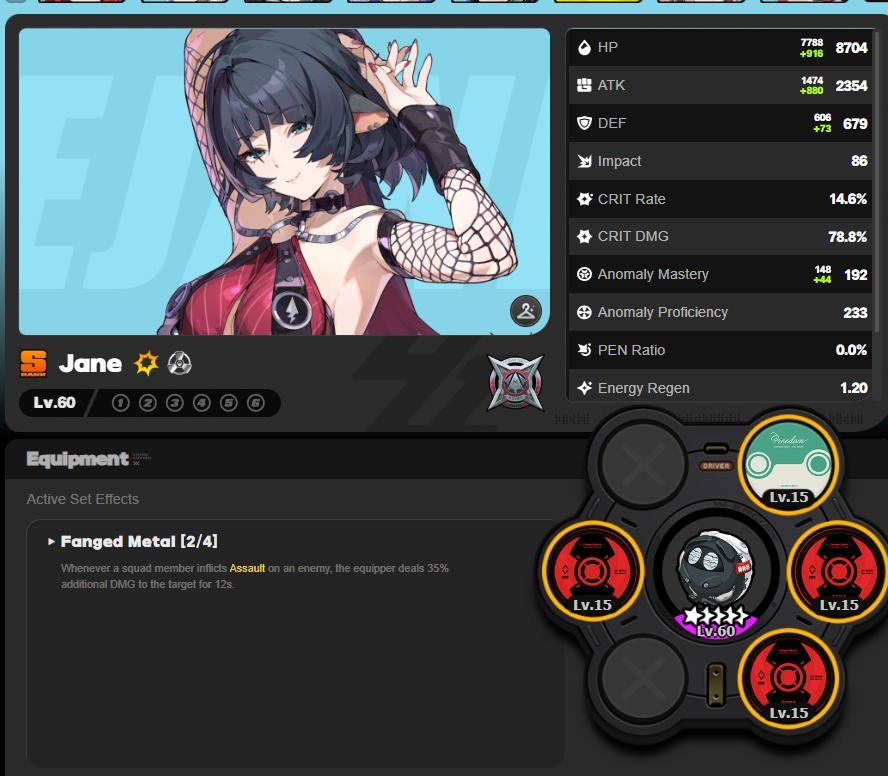Click the Impact stat icon
Screen dimensions: 888x776
point(584,161)
